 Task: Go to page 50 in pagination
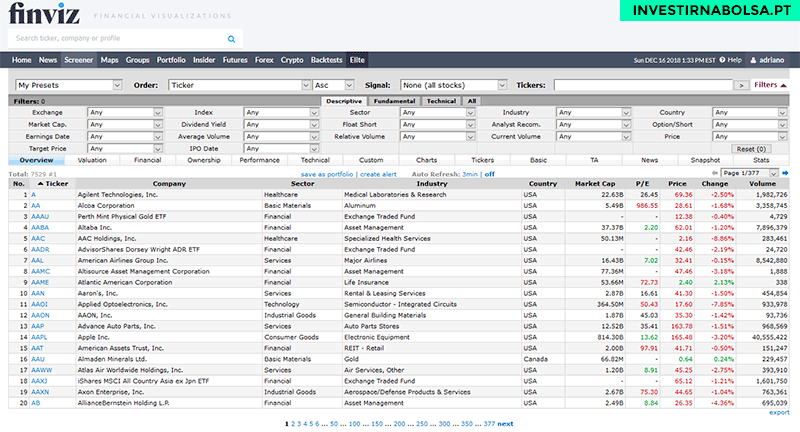point(334,424)
